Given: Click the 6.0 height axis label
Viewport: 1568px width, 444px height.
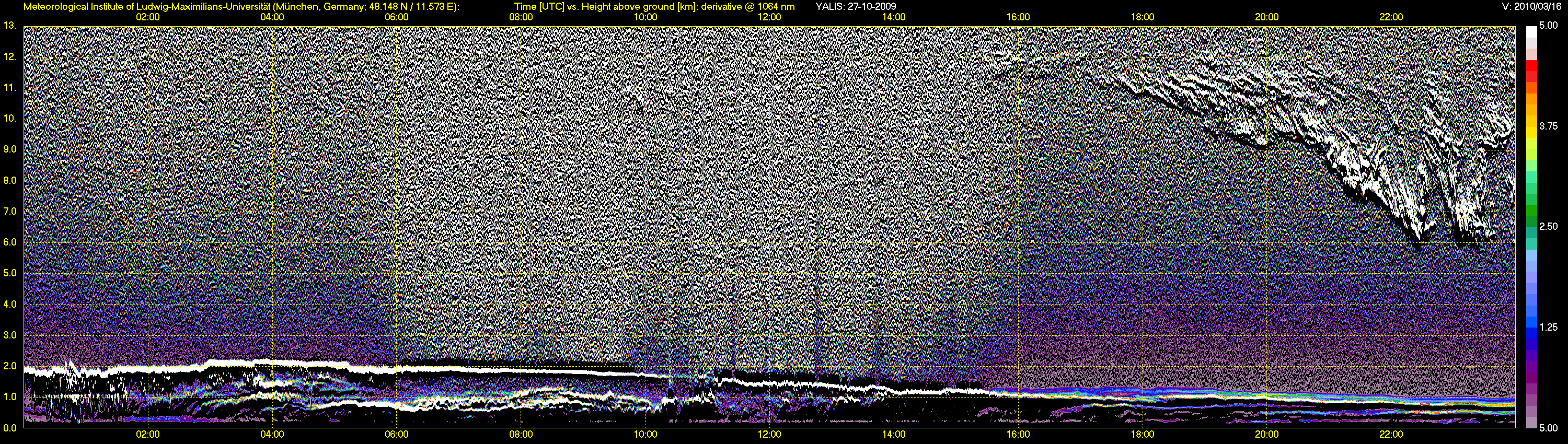Looking at the screenshot, I should (10, 242).
